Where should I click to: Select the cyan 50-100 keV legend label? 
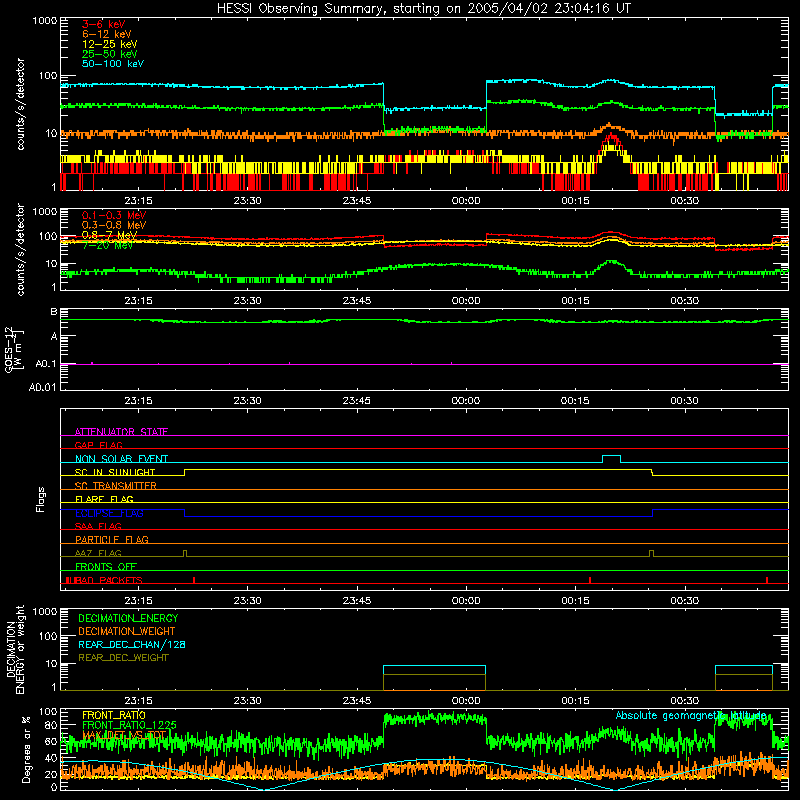(113, 64)
